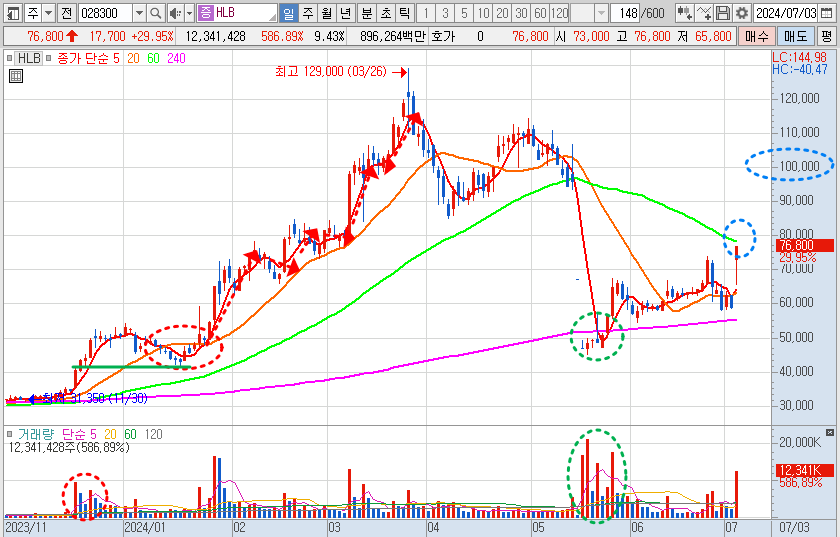Viewport: 840px width, 537px height.
Task: Click the '종가 단순 5' moving average label
Action: pos(88,58)
